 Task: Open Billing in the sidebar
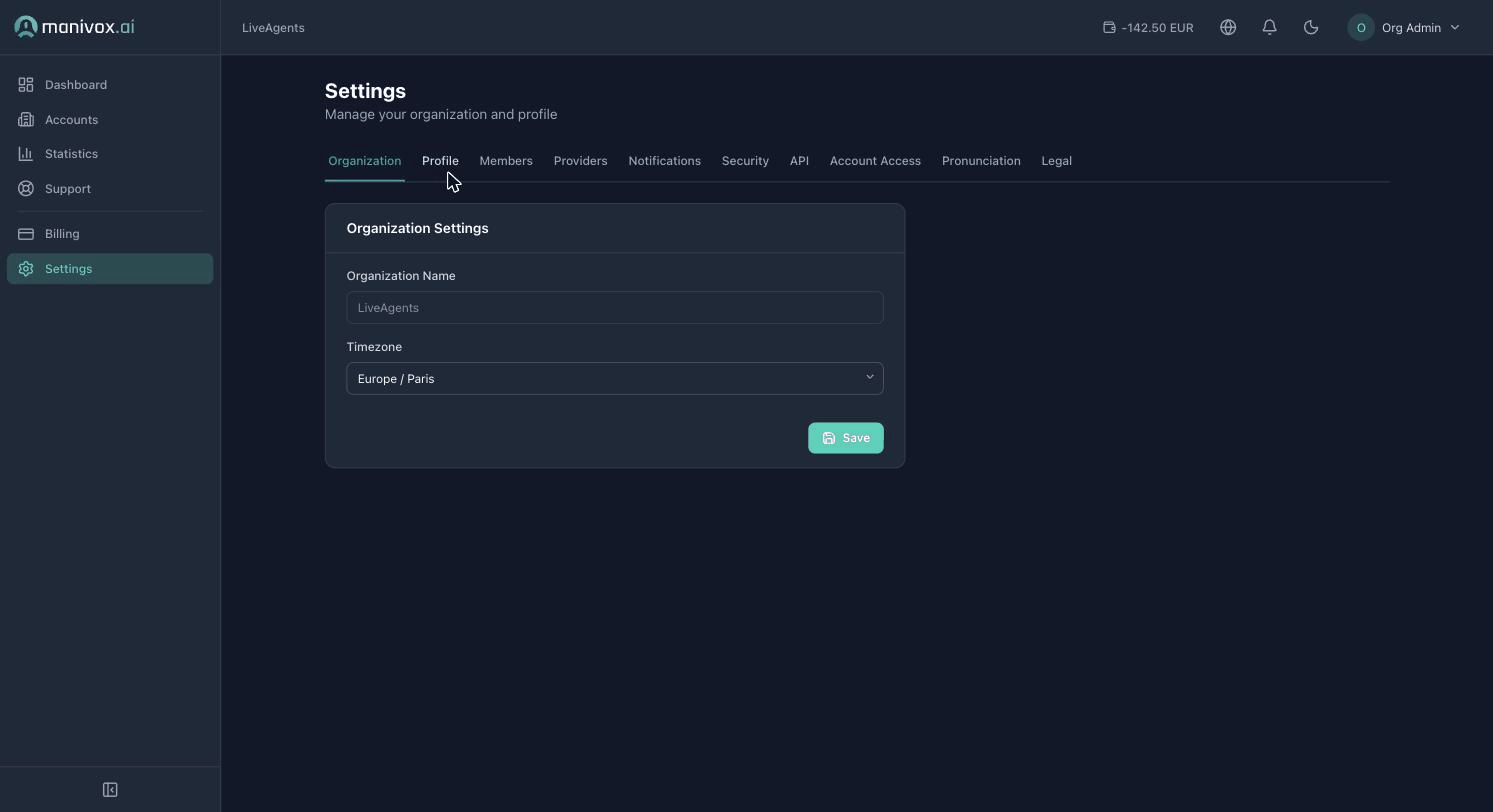click(x=110, y=234)
